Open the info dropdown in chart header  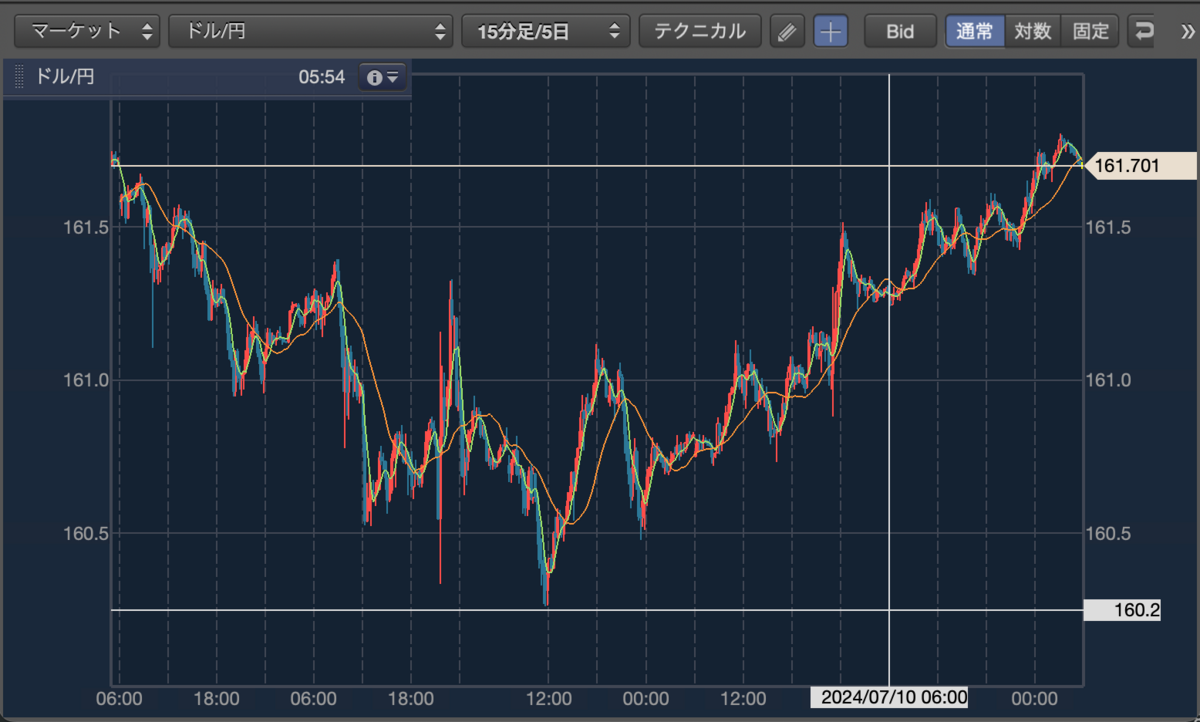(383, 77)
